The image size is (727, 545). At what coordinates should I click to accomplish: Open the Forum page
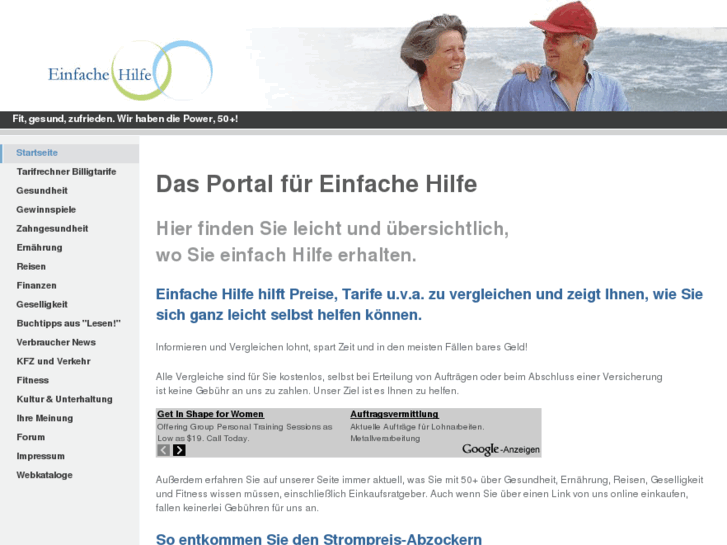(x=31, y=437)
